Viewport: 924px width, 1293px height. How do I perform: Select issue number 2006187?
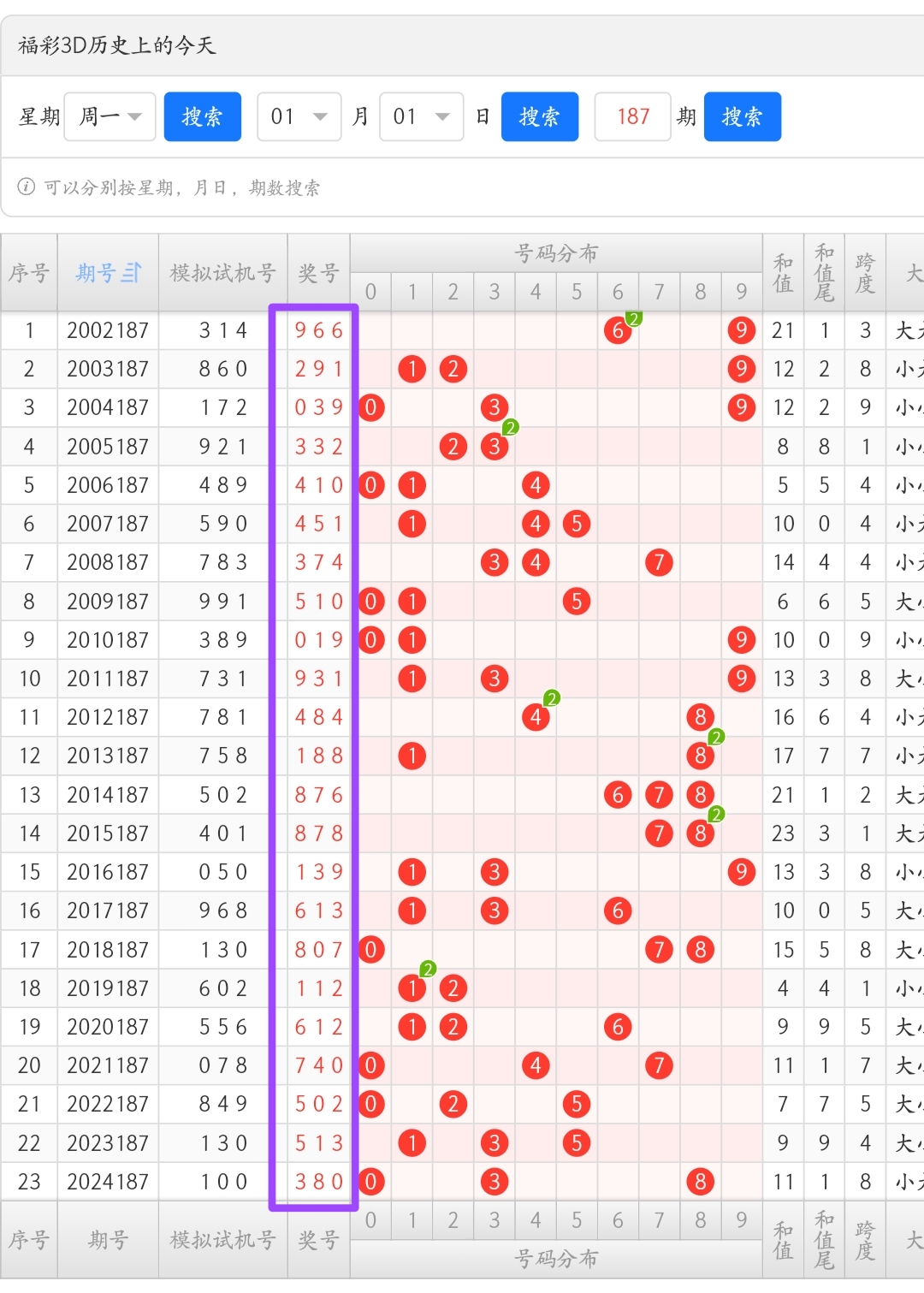tap(108, 485)
